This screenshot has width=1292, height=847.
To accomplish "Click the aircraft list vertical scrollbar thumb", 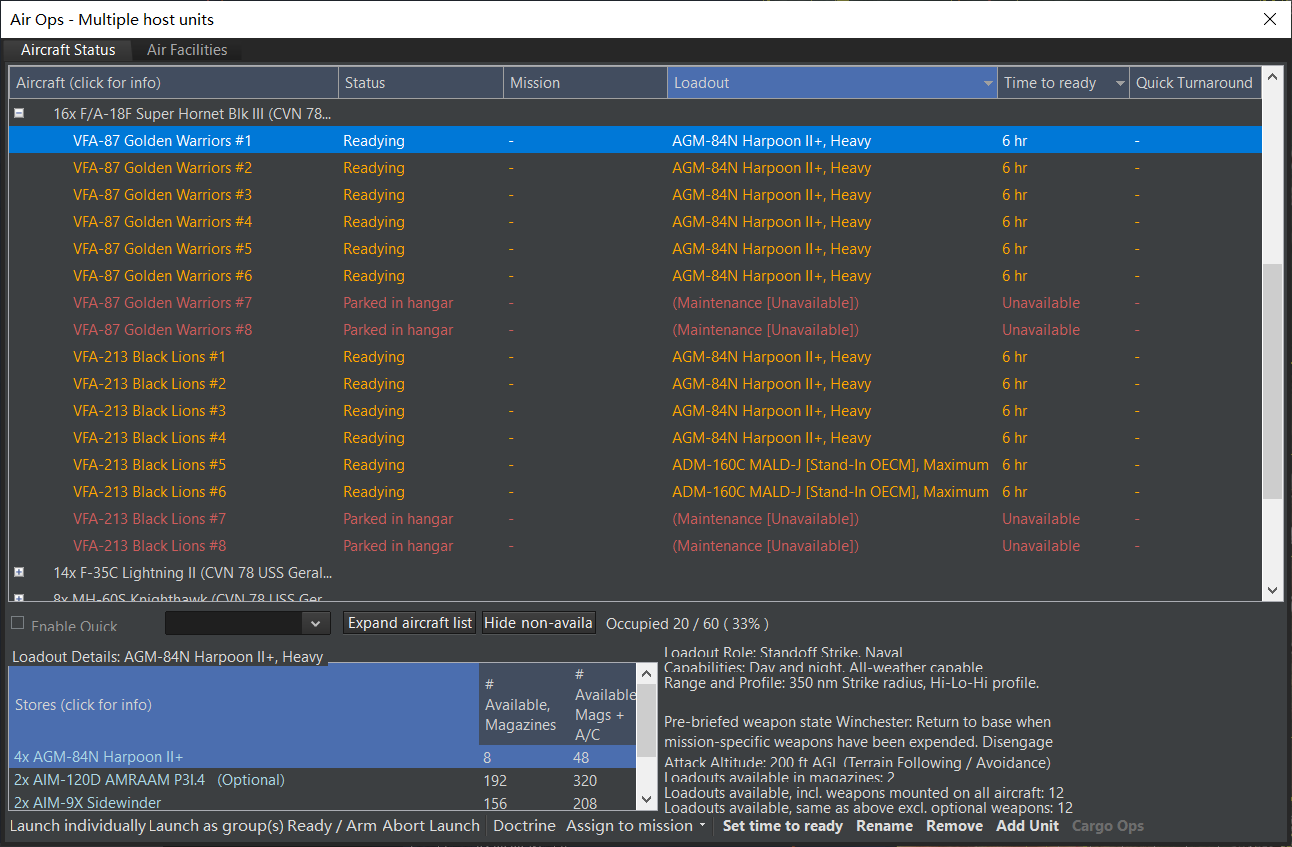I will pos(1272,381).
